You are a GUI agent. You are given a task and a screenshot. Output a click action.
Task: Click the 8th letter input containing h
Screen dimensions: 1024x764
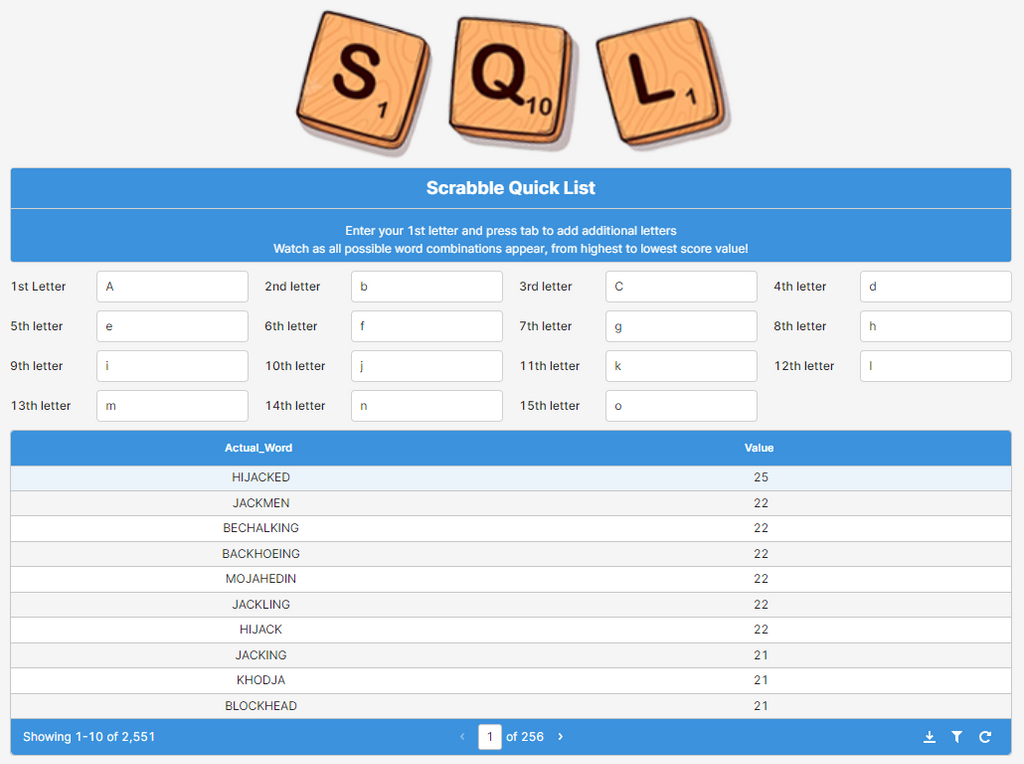pyautogui.click(x=936, y=326)
